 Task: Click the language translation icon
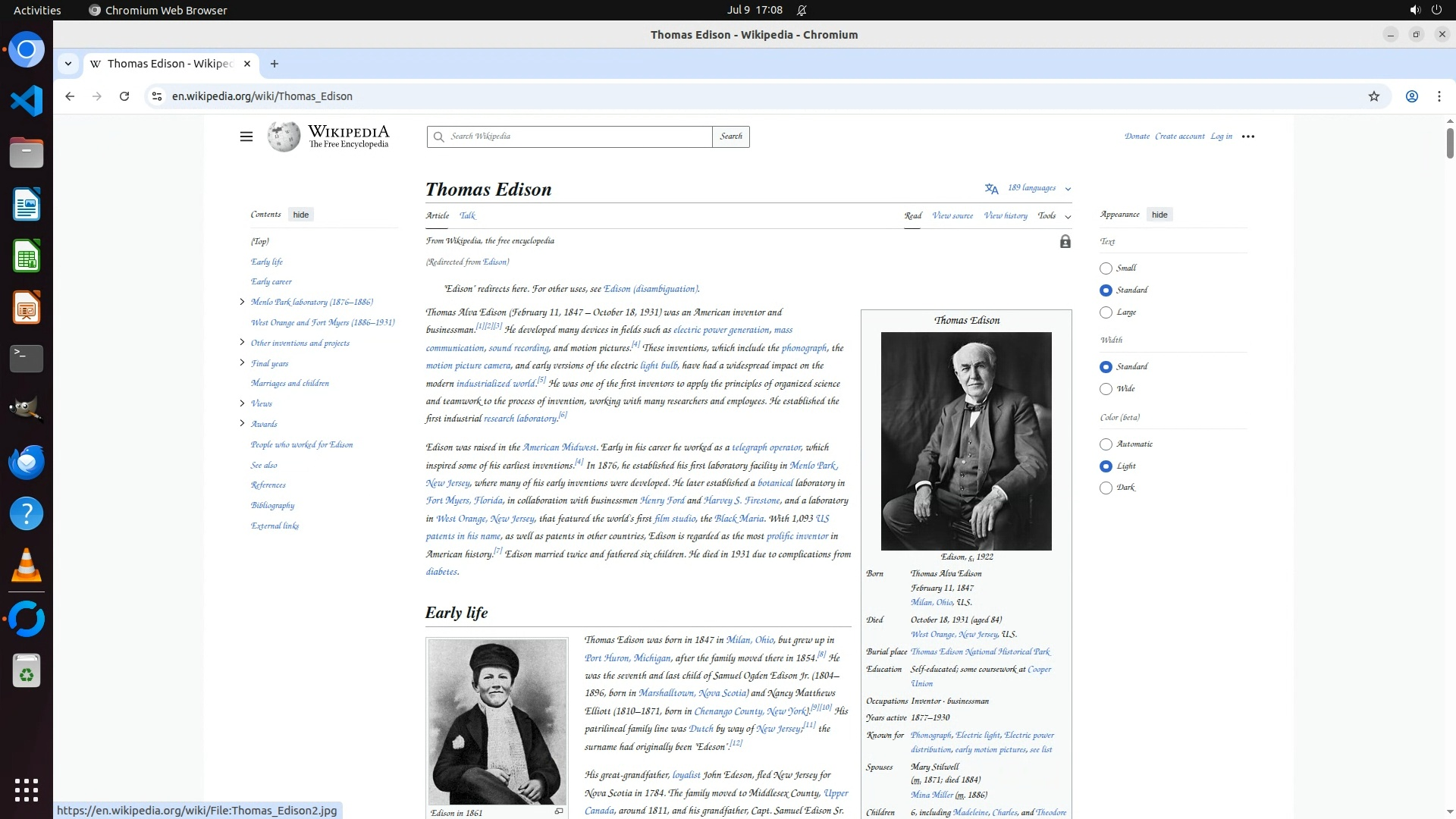(991, 189)
